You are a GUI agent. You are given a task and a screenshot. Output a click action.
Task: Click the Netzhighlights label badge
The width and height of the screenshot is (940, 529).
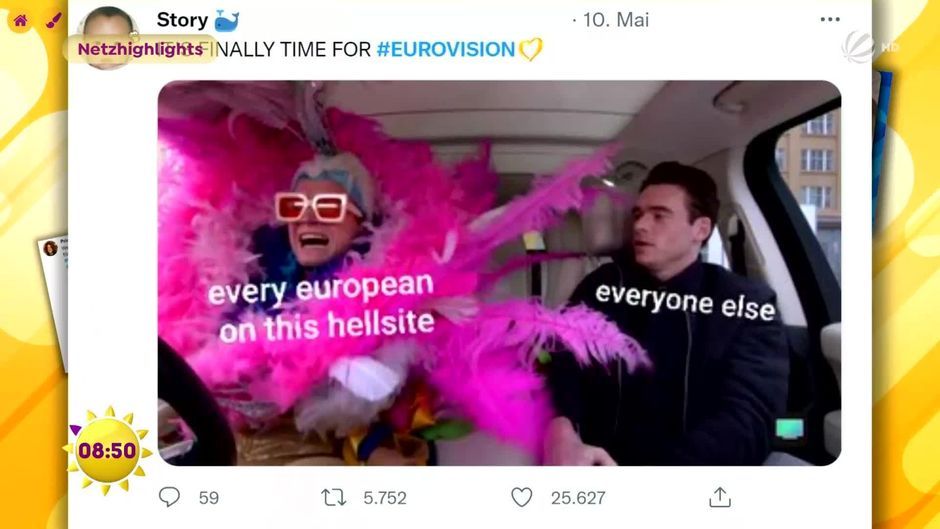coord(140,49)
